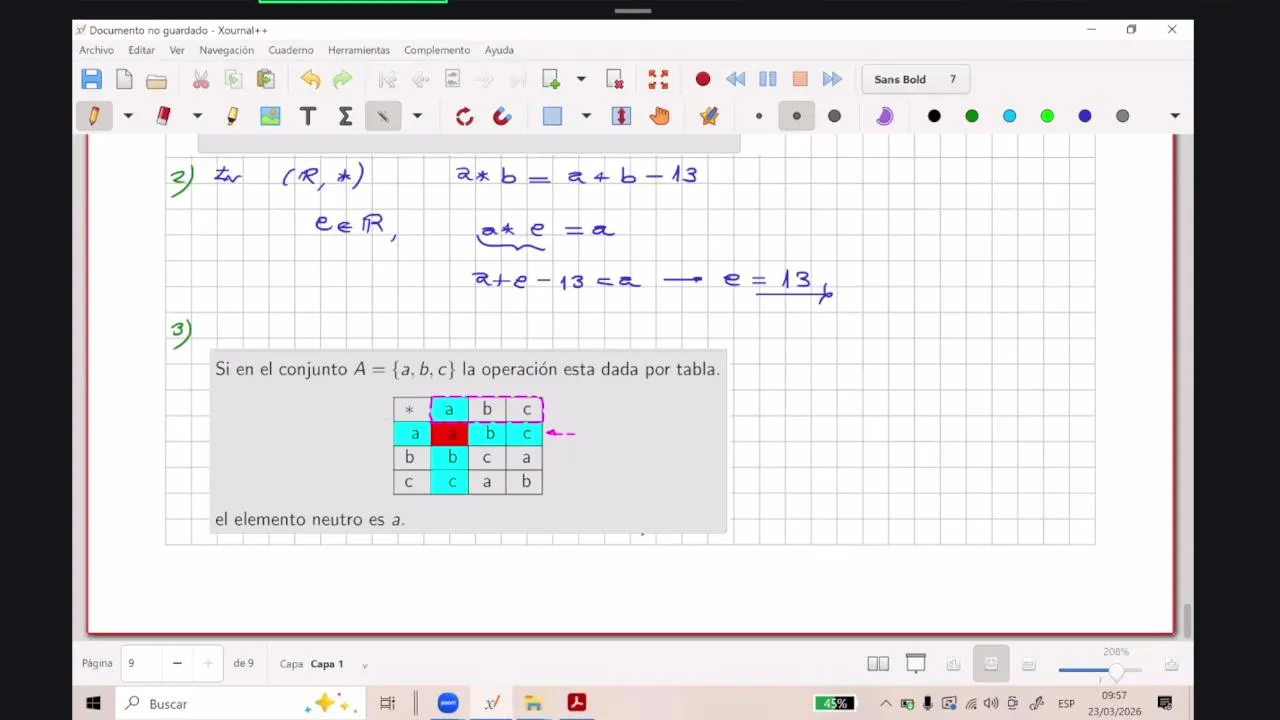The height and width of the screenshot is (720, 1280).
Task: Open the Complemento menu
Action: click(437, 50)
